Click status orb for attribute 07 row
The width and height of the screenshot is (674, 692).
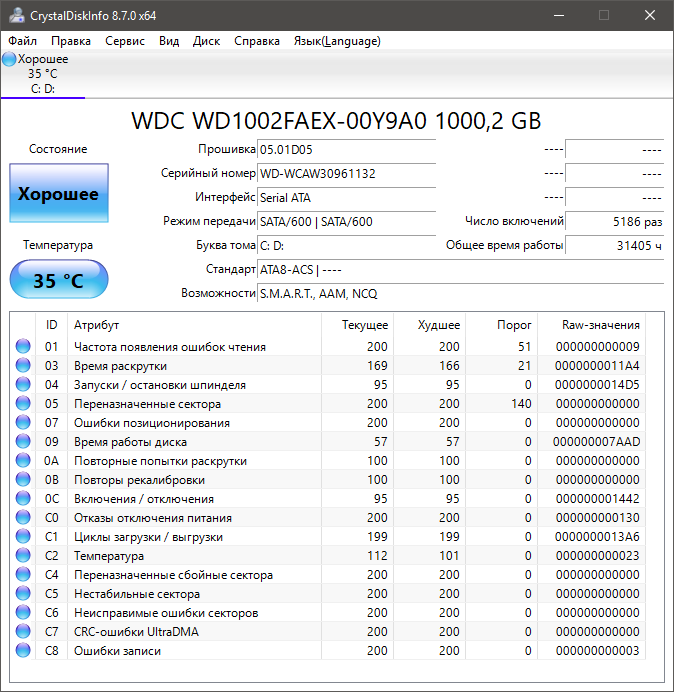point(23,422)
